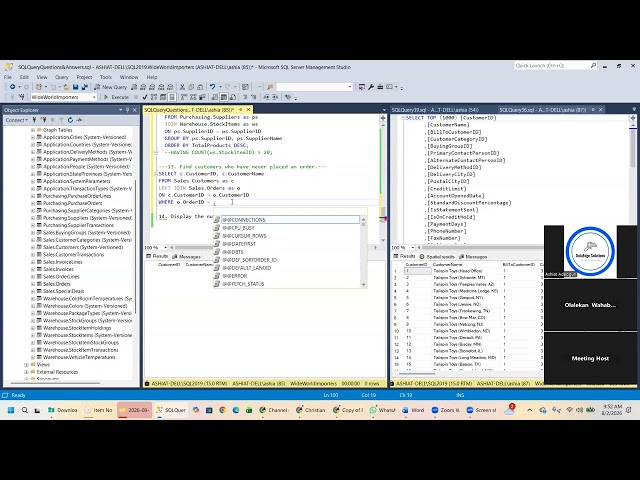
Task: Select Purchasing.PurchaseOrders in Object Explorer
Action: coord(73,203)
